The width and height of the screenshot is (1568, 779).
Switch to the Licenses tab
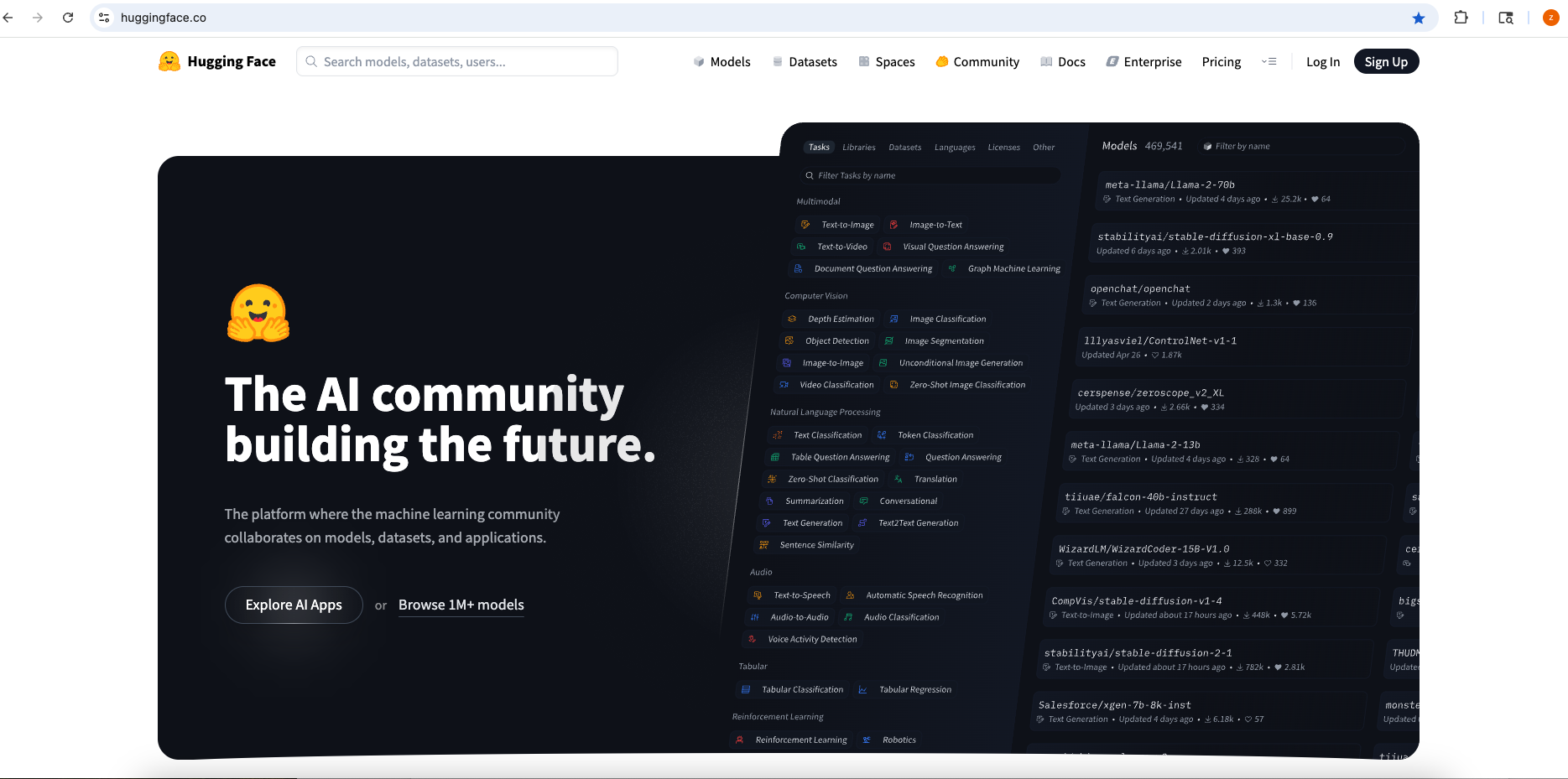(1003, 147)
